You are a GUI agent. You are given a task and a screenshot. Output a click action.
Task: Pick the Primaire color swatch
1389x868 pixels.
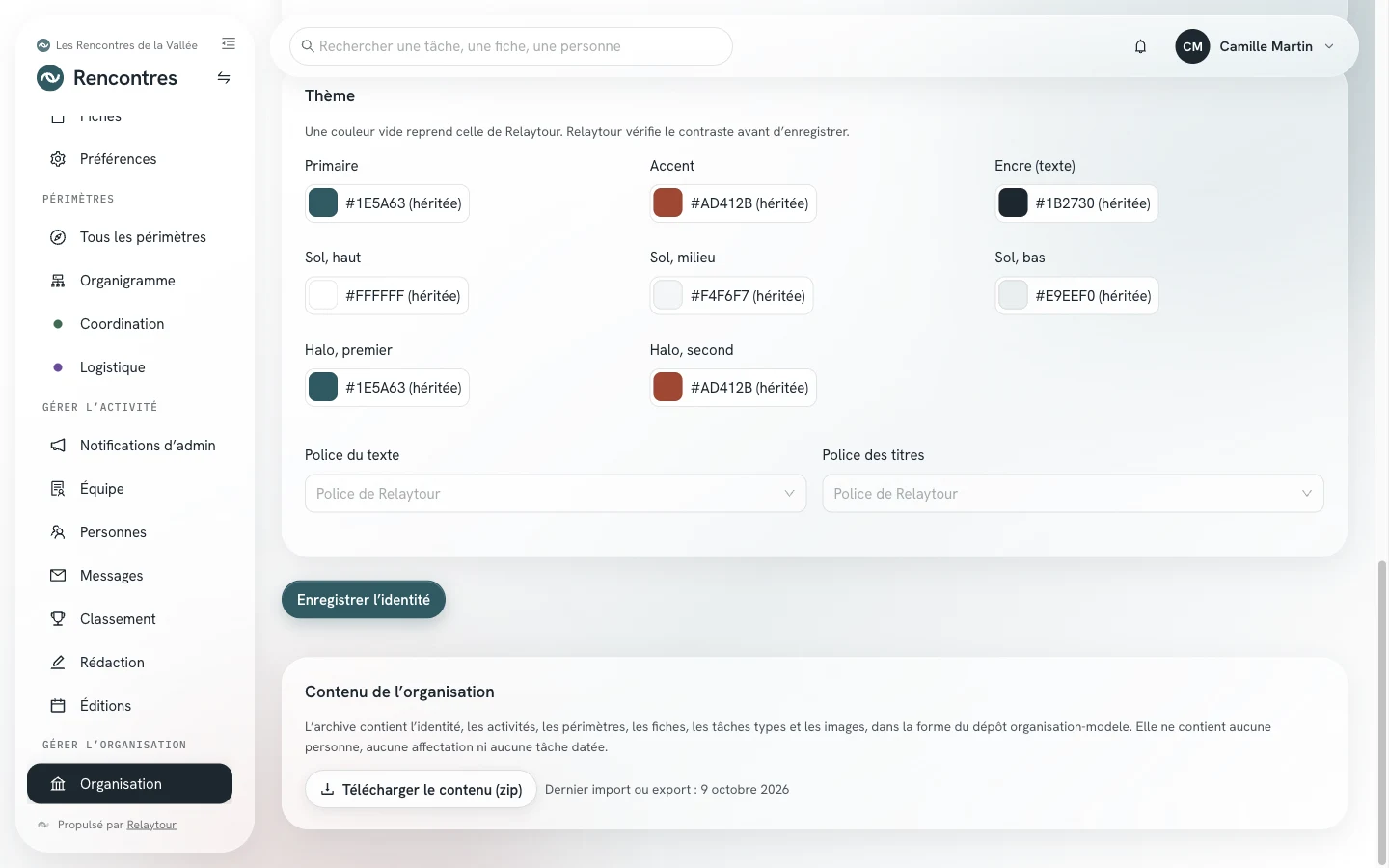(323, 203)
